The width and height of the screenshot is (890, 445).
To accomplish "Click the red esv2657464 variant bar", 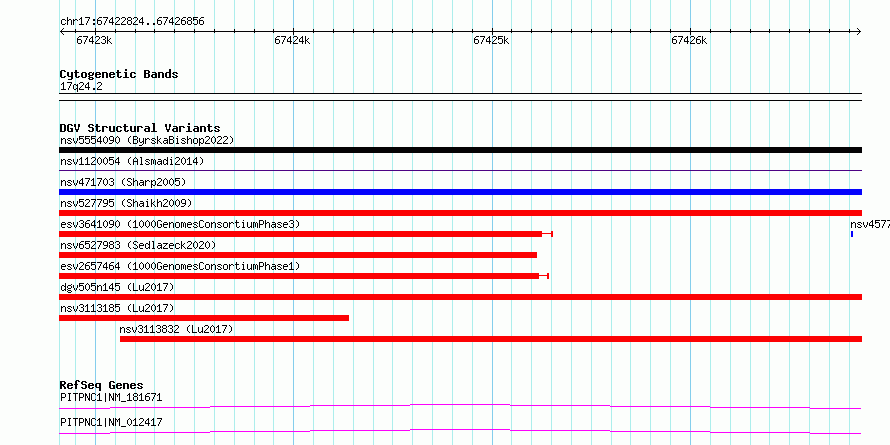I will tap(304, 276).
